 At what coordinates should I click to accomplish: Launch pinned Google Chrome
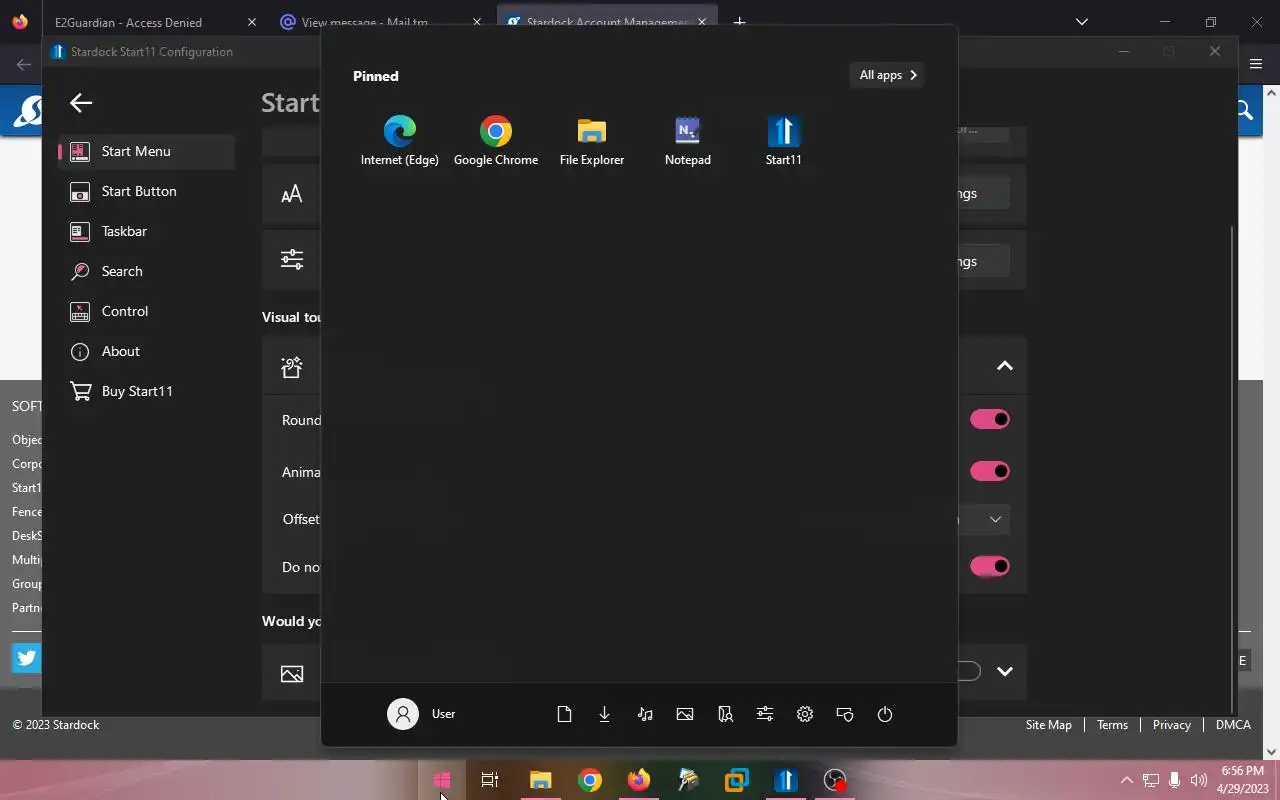(x=496, y=141)
